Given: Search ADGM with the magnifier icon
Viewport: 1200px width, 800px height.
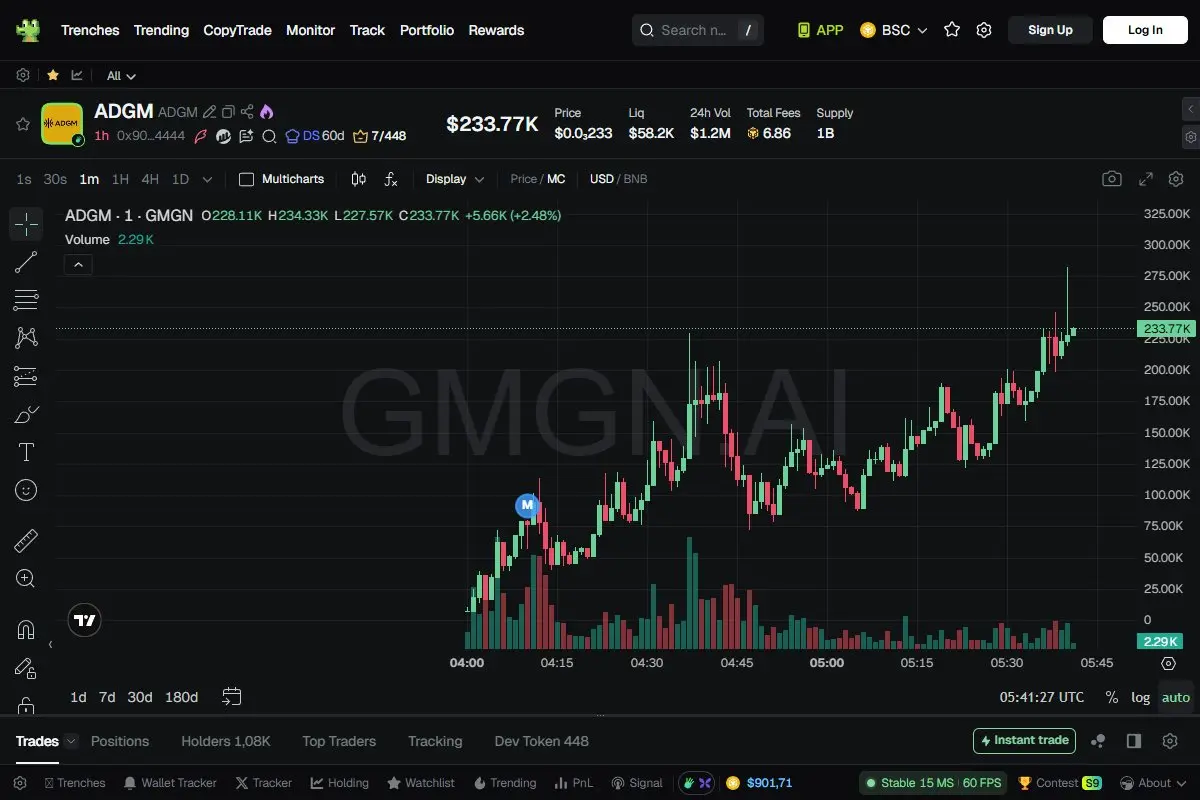Looking at the screenshot, I should [x=268, y=136].
